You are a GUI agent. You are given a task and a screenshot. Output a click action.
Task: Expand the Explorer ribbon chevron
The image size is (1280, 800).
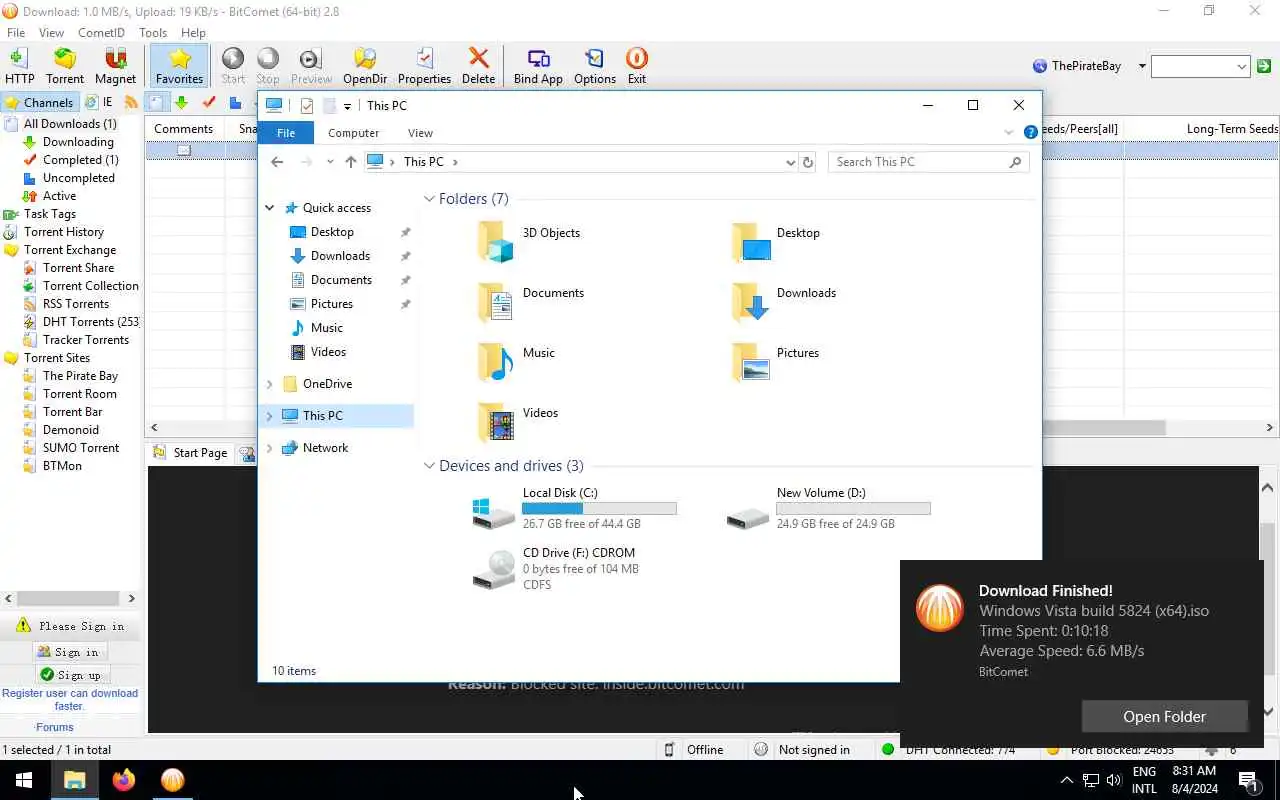1008,132
